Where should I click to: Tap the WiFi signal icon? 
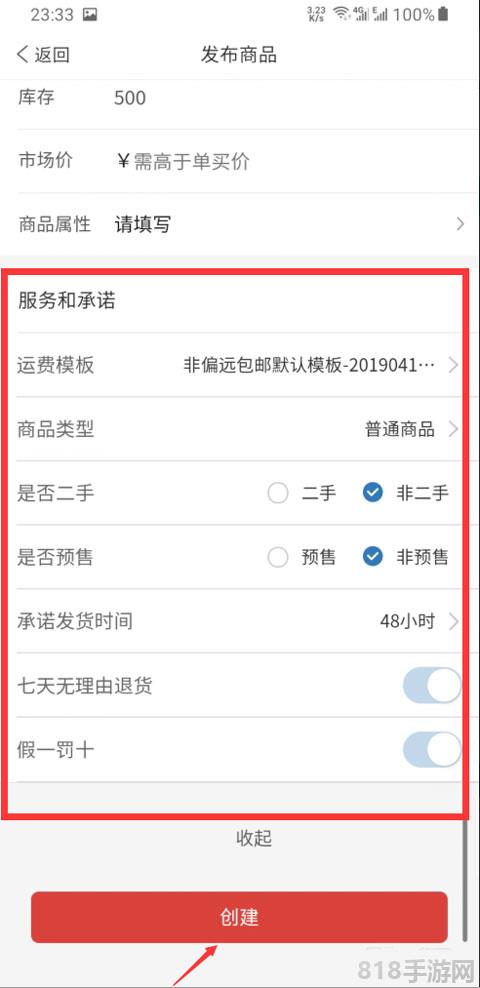tap(341, 14)
